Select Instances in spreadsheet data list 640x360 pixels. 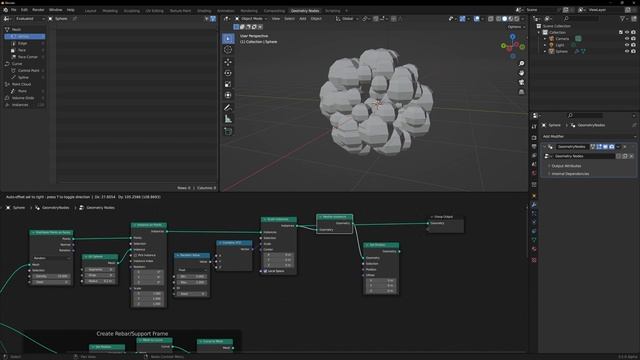25,105
